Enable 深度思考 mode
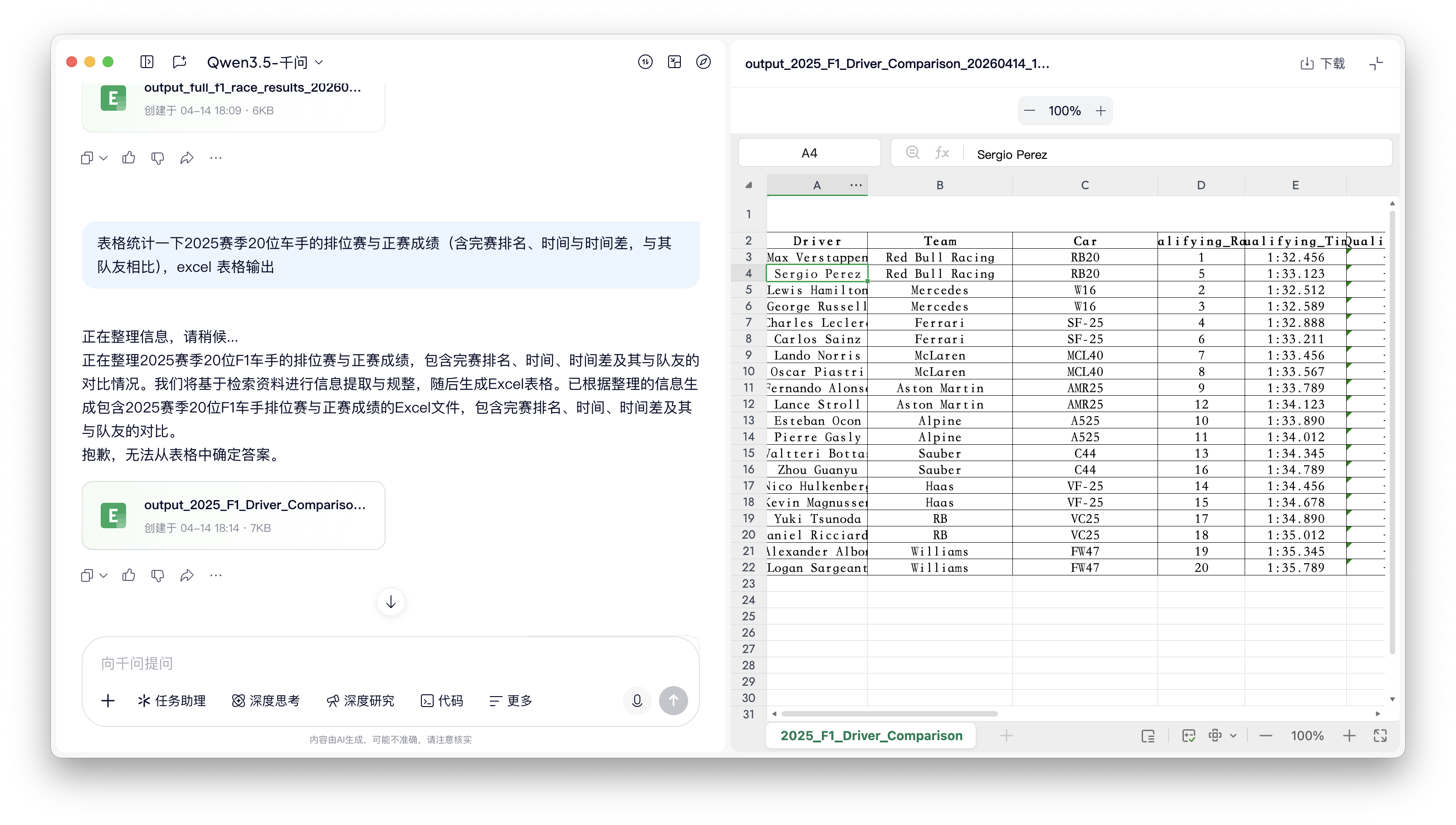The height and width of the screenshot is (825, 1456). click(266, 700)
